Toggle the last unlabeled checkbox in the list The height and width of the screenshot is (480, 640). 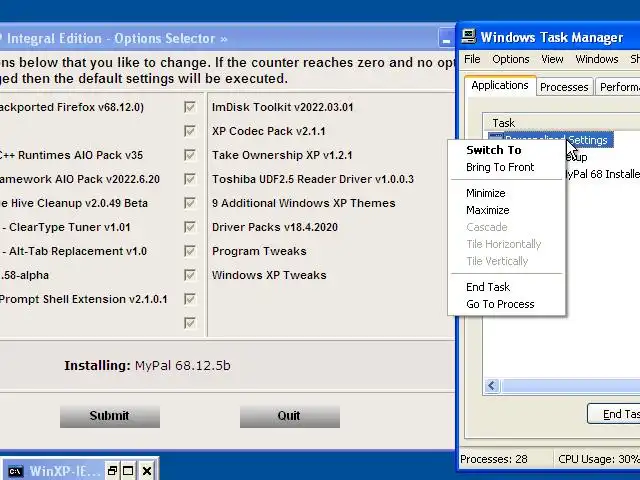tap(189, 323)
